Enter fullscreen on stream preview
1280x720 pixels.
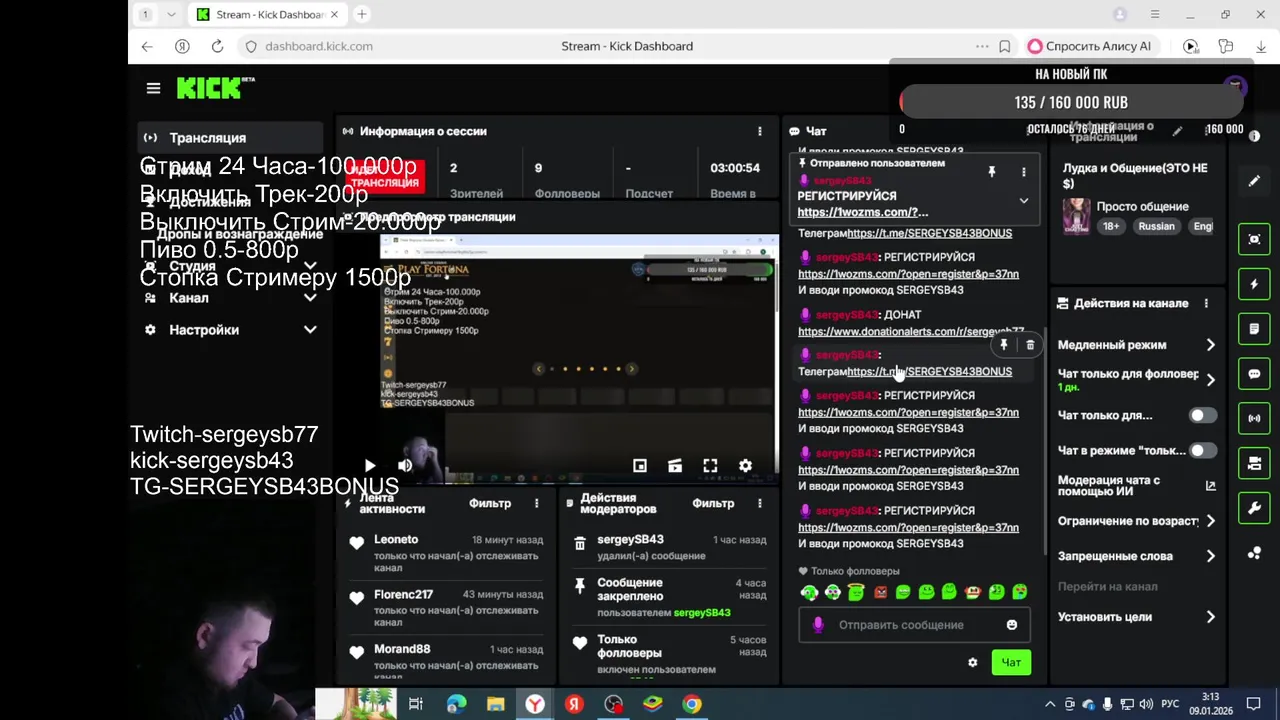[x=710, y=466]
